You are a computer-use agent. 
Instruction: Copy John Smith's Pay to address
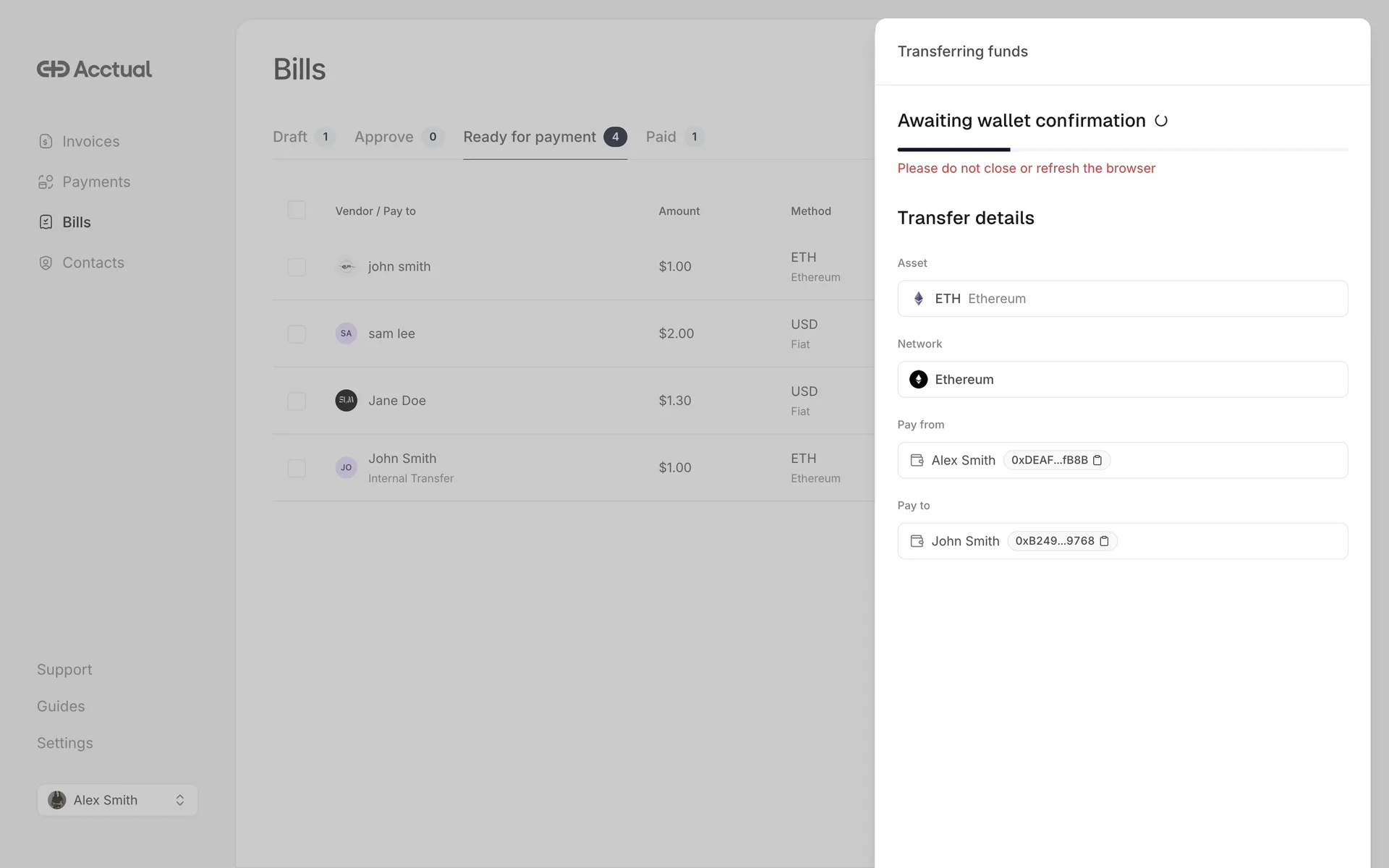pyautogui.click(x=1104, y=541)
